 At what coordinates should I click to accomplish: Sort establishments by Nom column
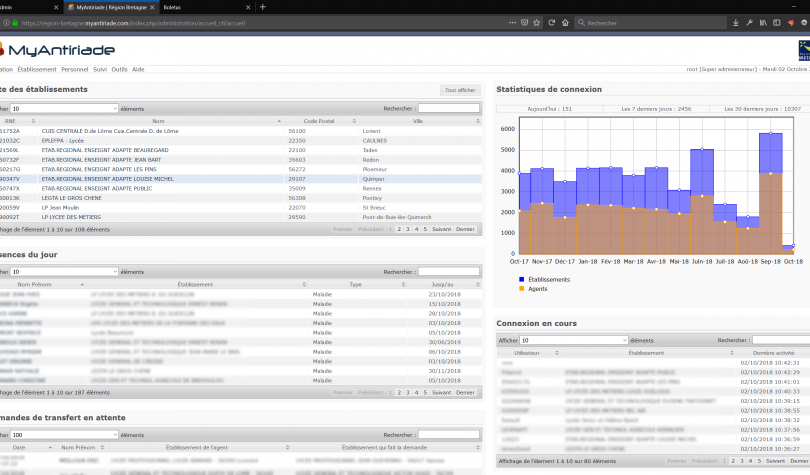click(161, 121)
